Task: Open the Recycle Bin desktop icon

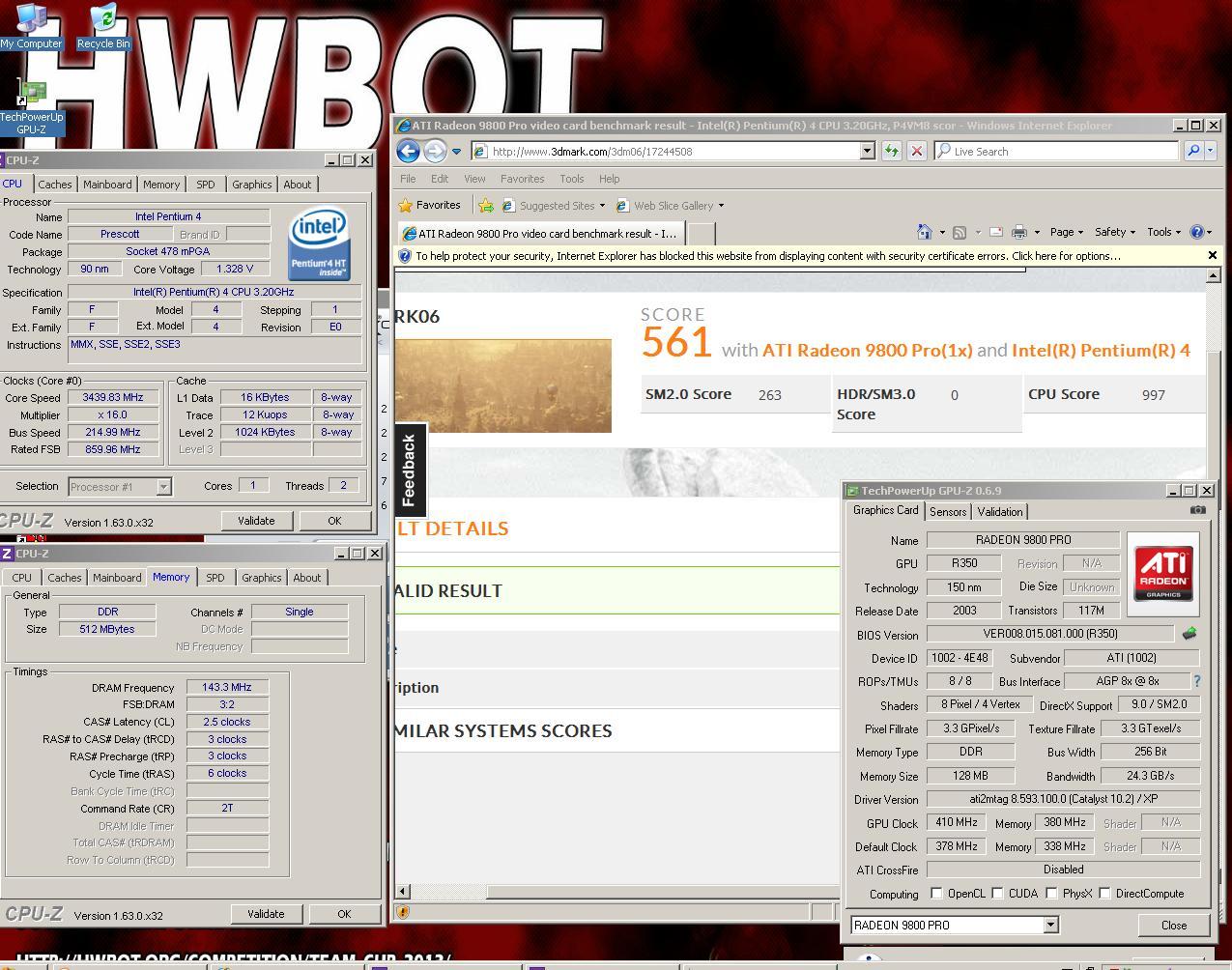Action: [103, 26]
